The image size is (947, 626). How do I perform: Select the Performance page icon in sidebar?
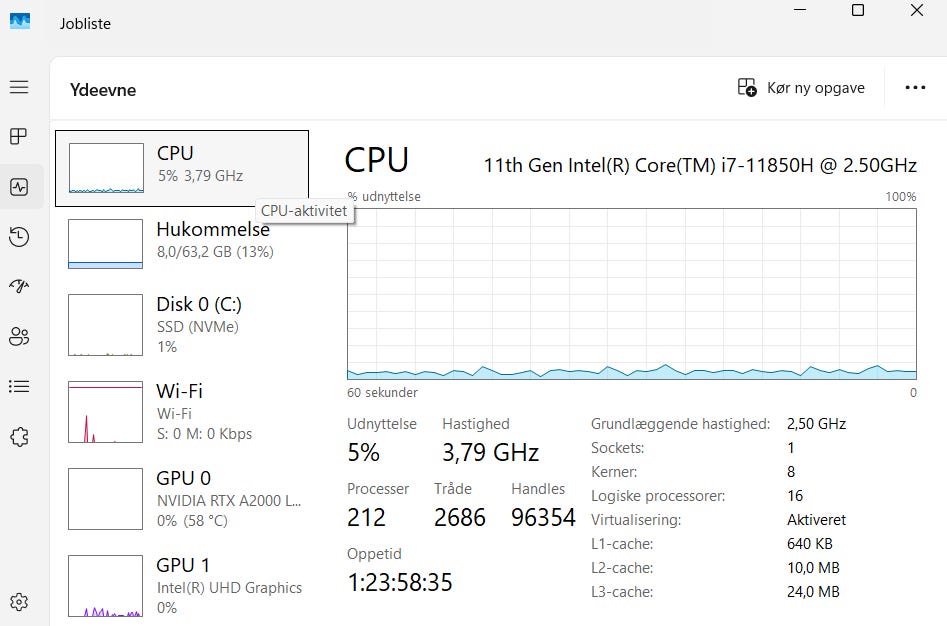tap(19, 187)
